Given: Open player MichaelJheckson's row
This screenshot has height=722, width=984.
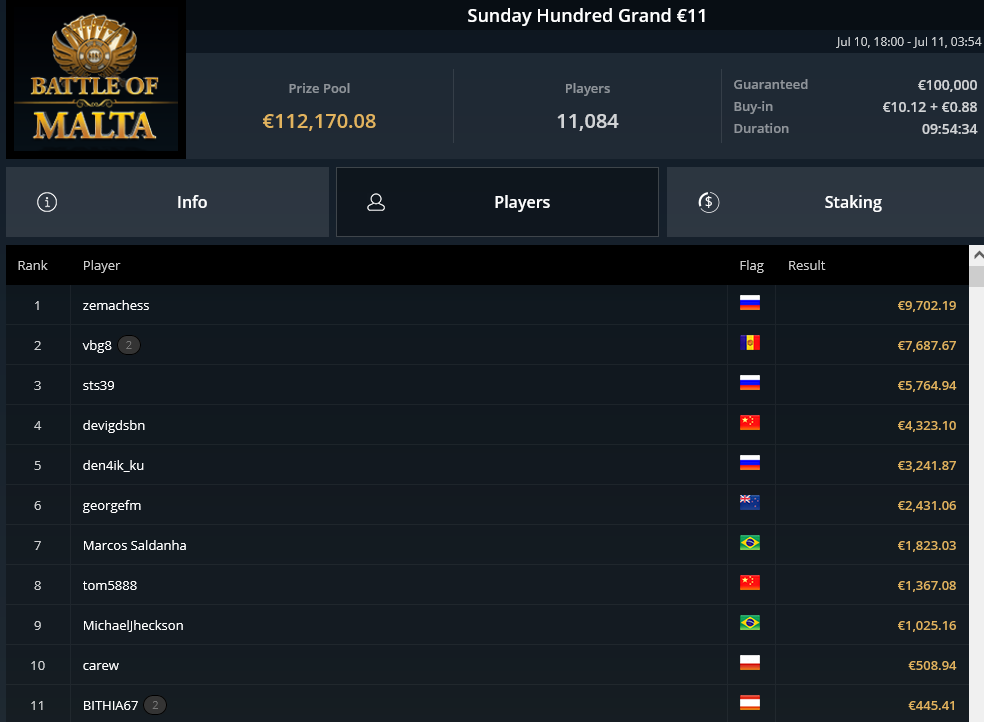Looking at the screenshot, I should pos(487,625).
